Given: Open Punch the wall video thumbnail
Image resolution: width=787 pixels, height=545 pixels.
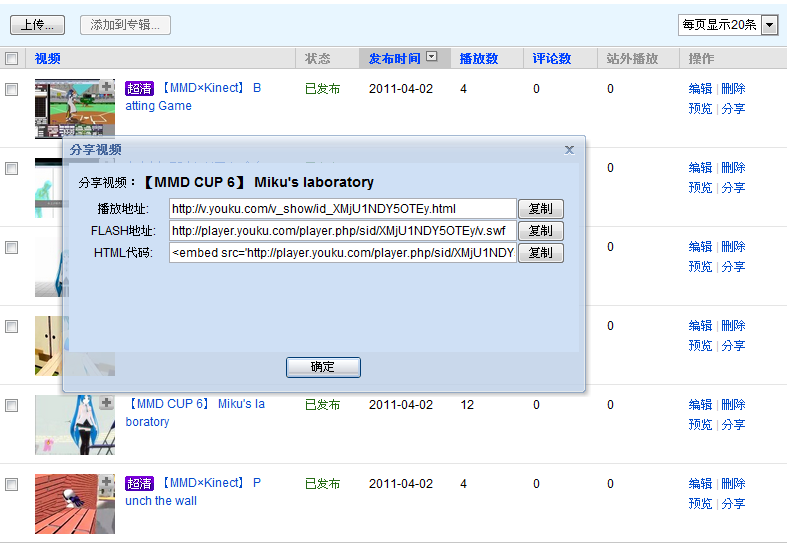Looking at the screenshot, I should pyautogui.click(x=75, y=504).
